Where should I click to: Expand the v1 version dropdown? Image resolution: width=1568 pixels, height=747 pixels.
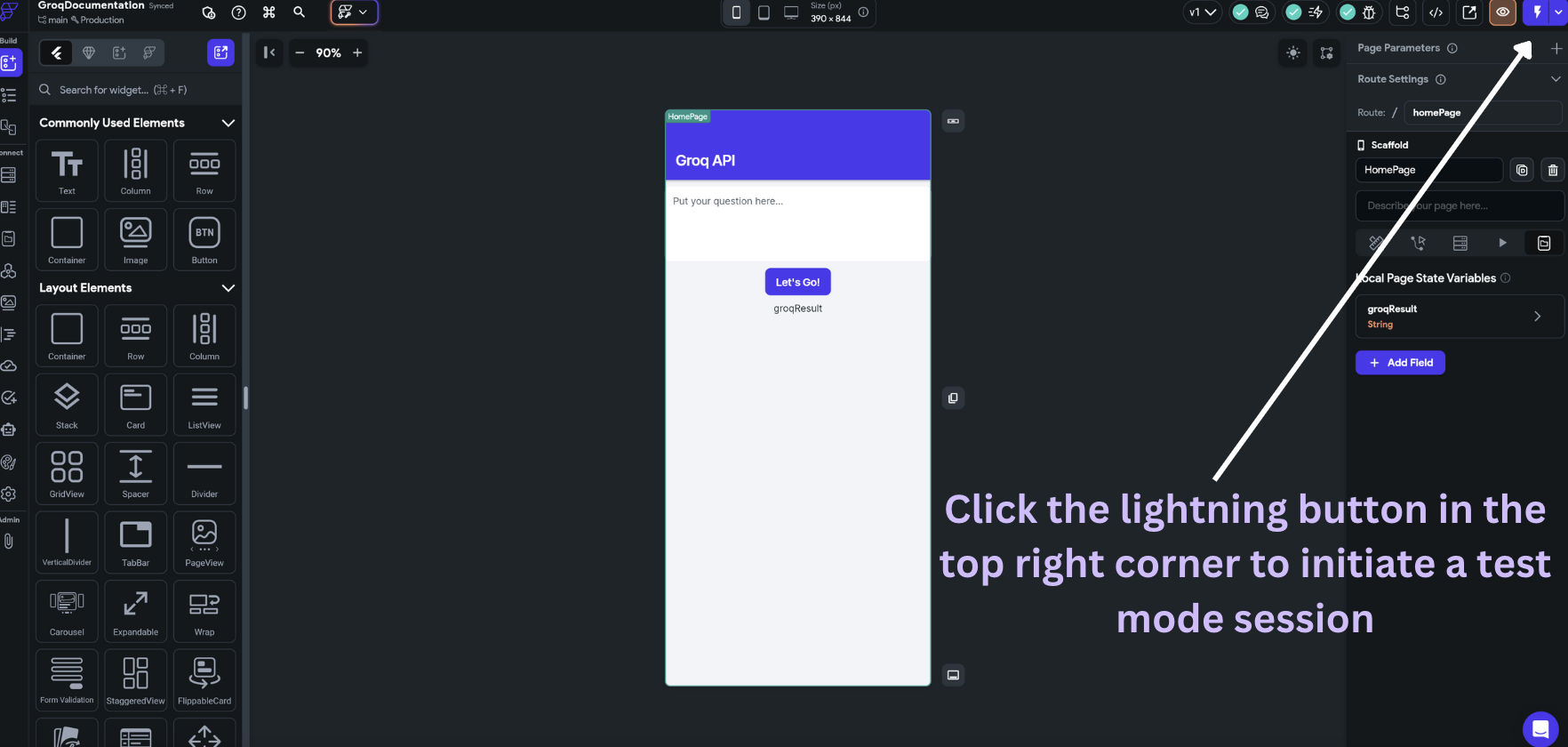point(1203,12)
